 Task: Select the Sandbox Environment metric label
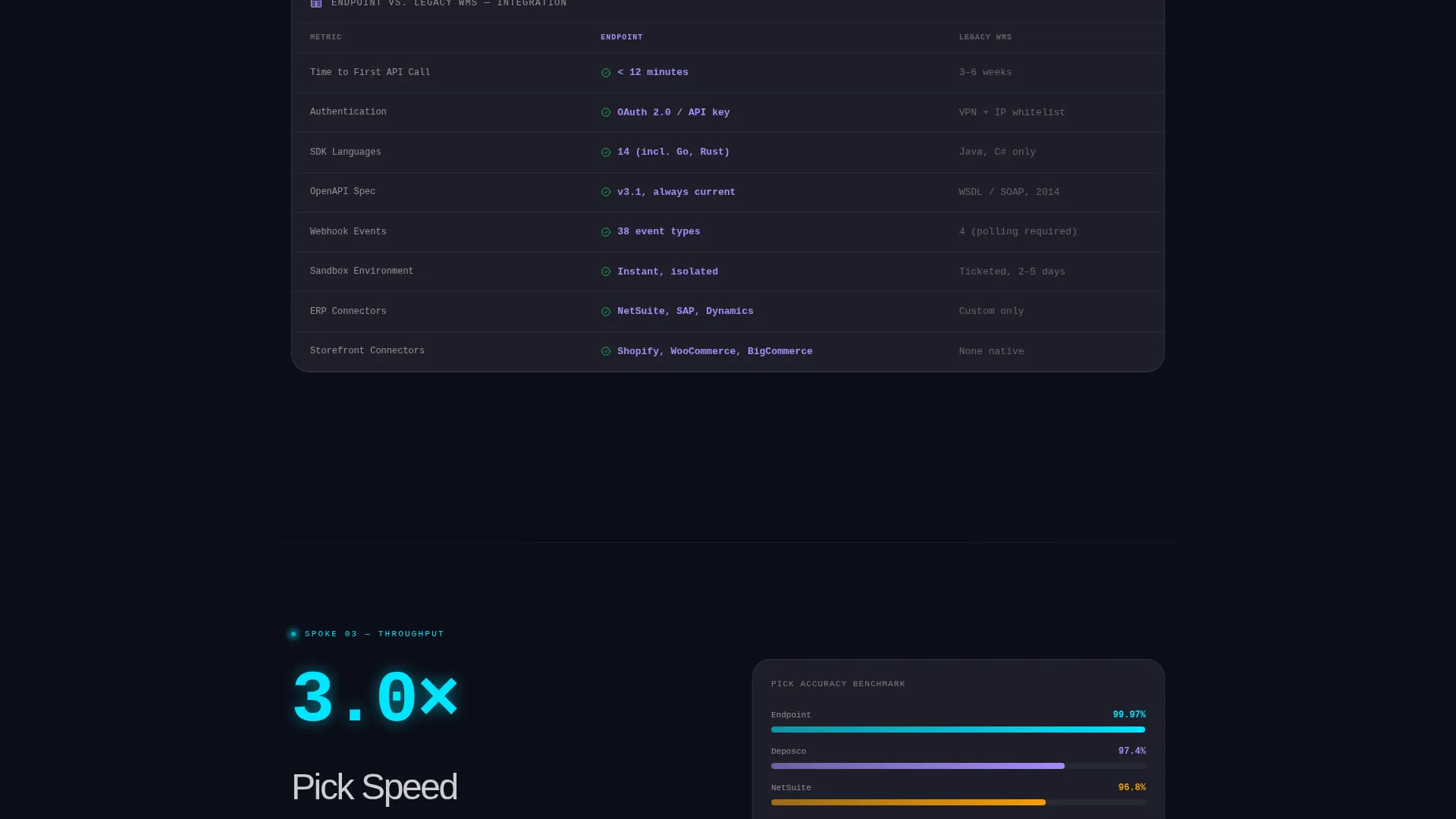pyautogui.click(x=362, y=271)
